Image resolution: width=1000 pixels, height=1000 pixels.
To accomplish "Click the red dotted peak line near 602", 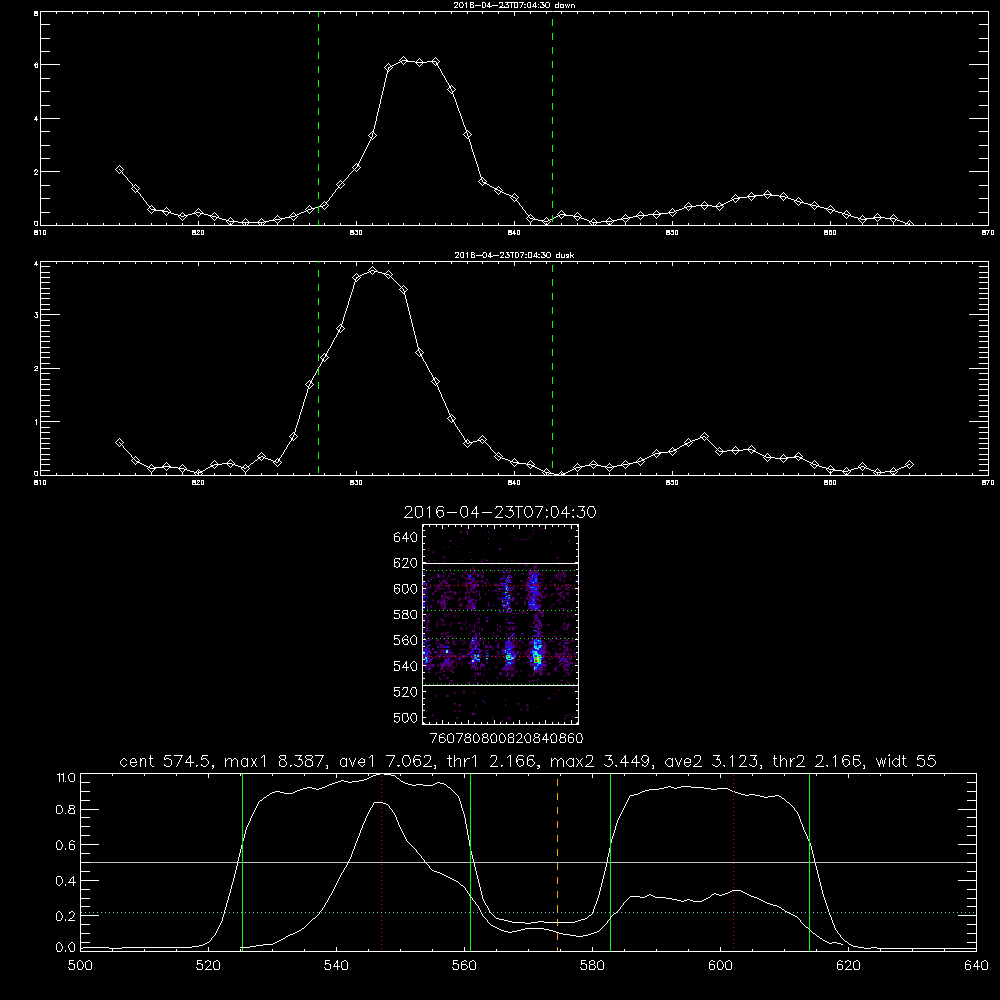I will click(x=733, y=862).
